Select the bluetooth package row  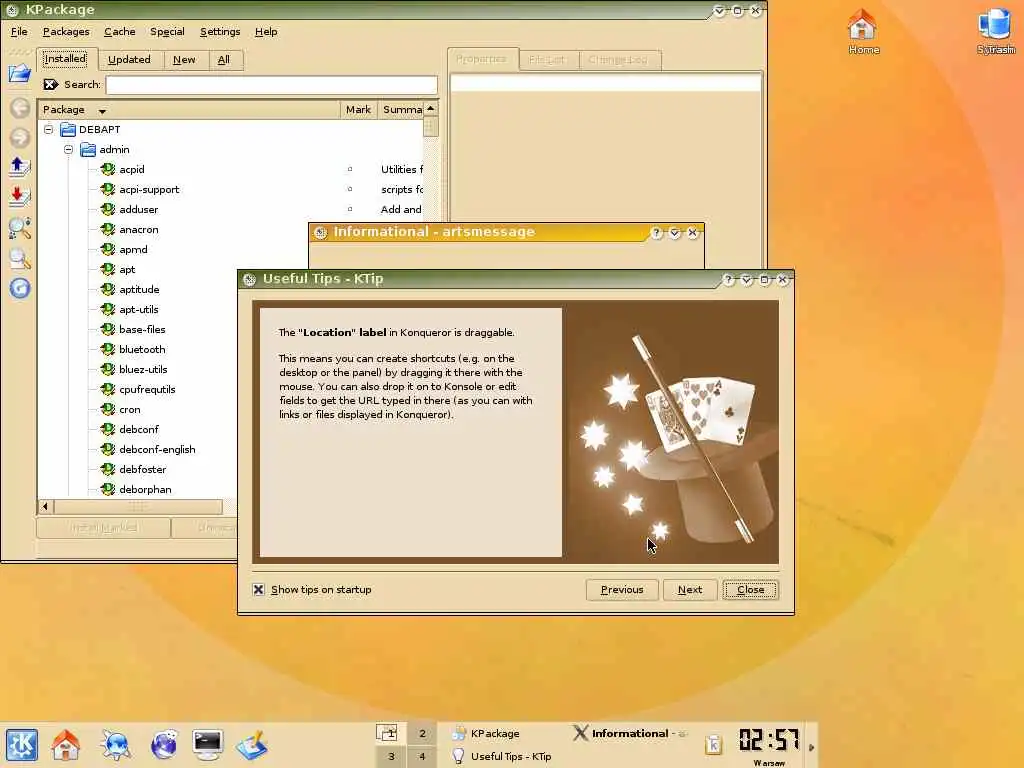pos(142,349)
